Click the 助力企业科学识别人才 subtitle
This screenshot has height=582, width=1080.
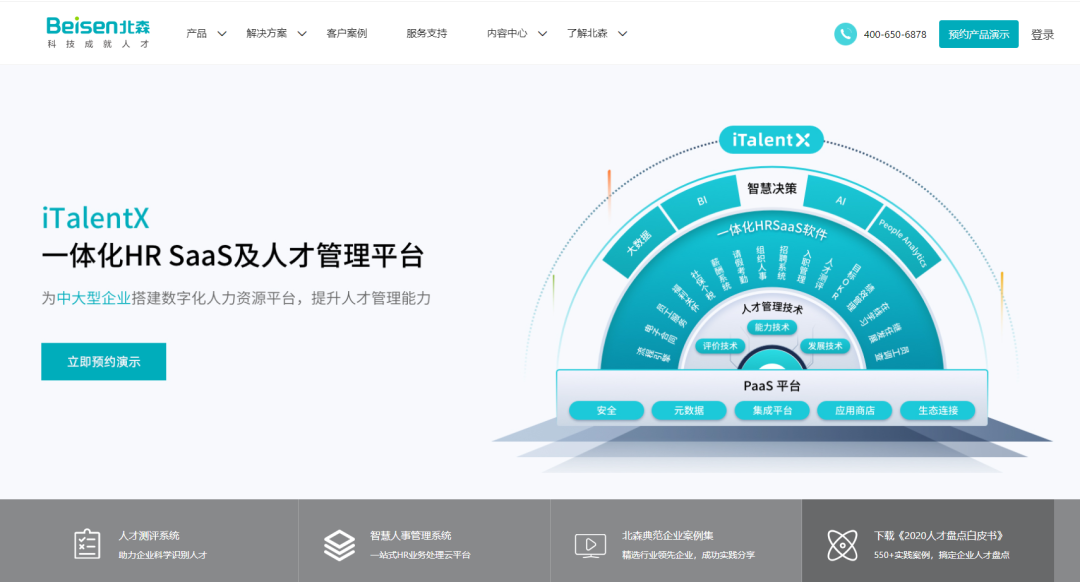pyautogui.click(x=163, y=555)
